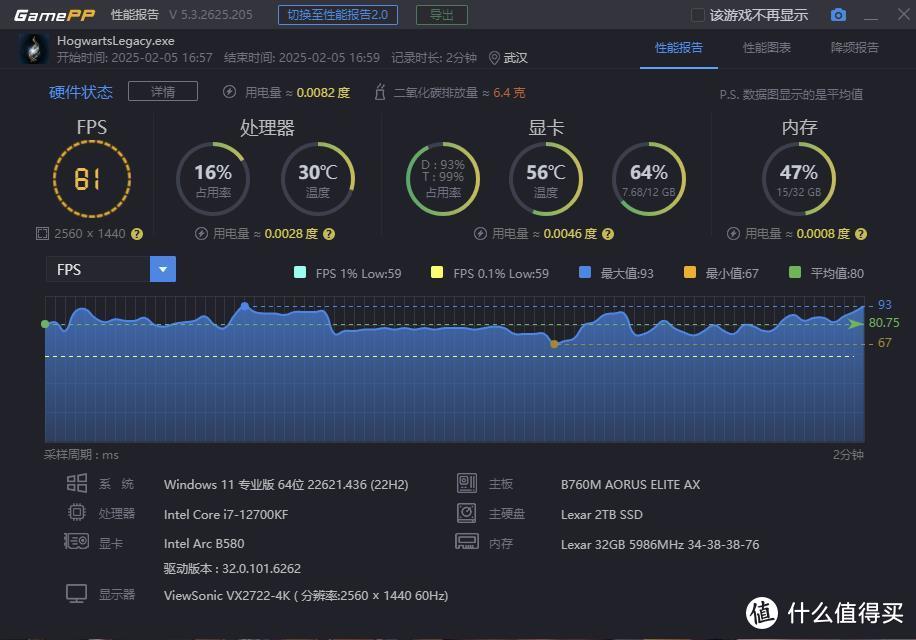Click the Wuhan location pin icon
The height and width of the screenshot is (640, 916).
(494, 58)
